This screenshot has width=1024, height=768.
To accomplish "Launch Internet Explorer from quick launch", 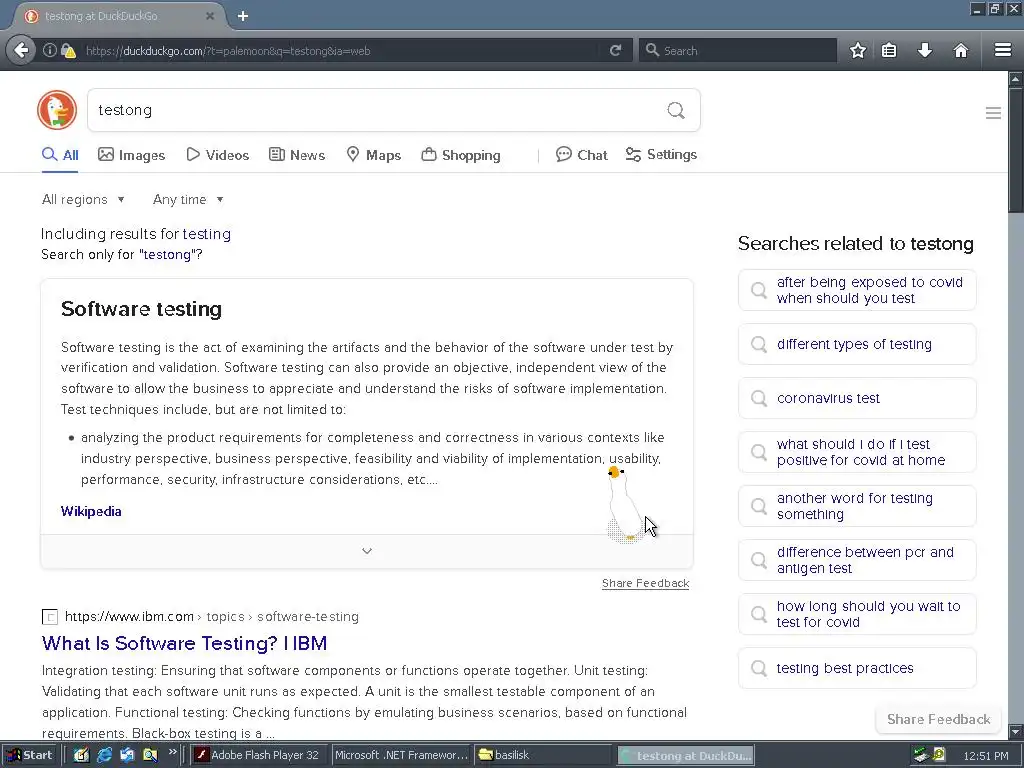I will tap(104, 755).
